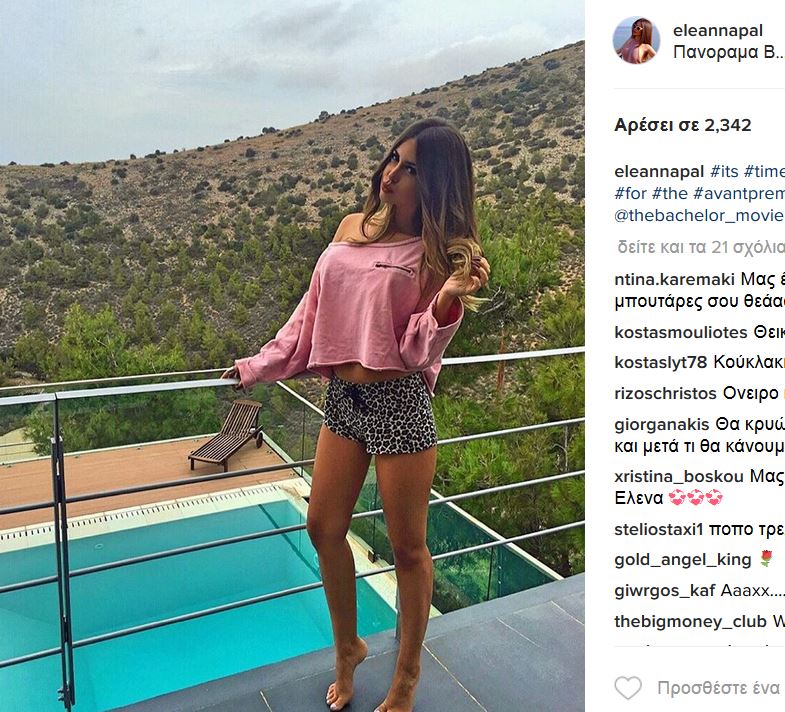Open the #for hashtag

point(631,193)
